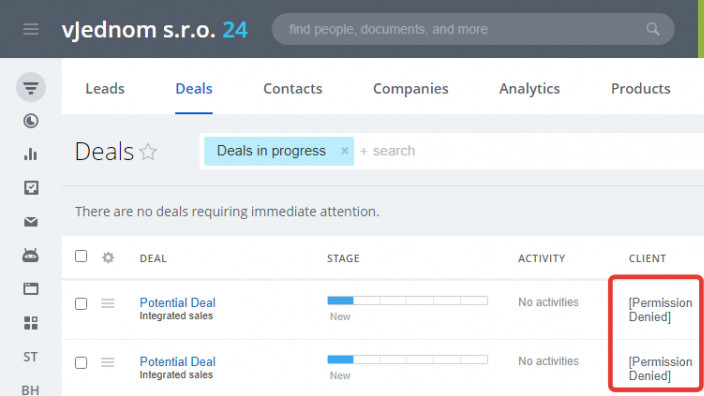
Task: Open the ST sidebar shortcut
Action: pos(31,357)
